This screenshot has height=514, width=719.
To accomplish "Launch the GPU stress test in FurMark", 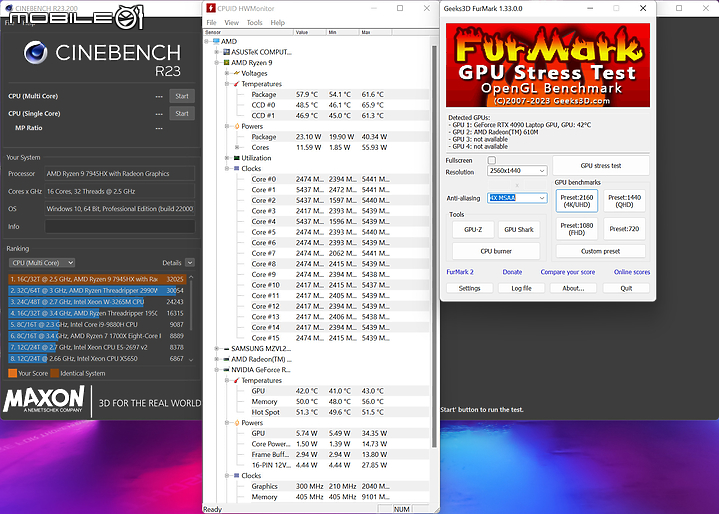I will [601, 166].
